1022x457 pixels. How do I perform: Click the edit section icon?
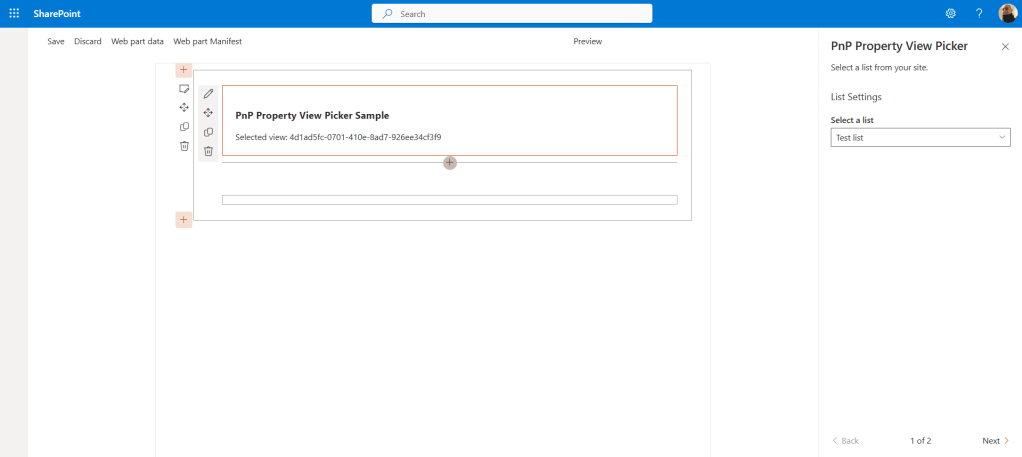pyautogui.click(x=184, y=89)
